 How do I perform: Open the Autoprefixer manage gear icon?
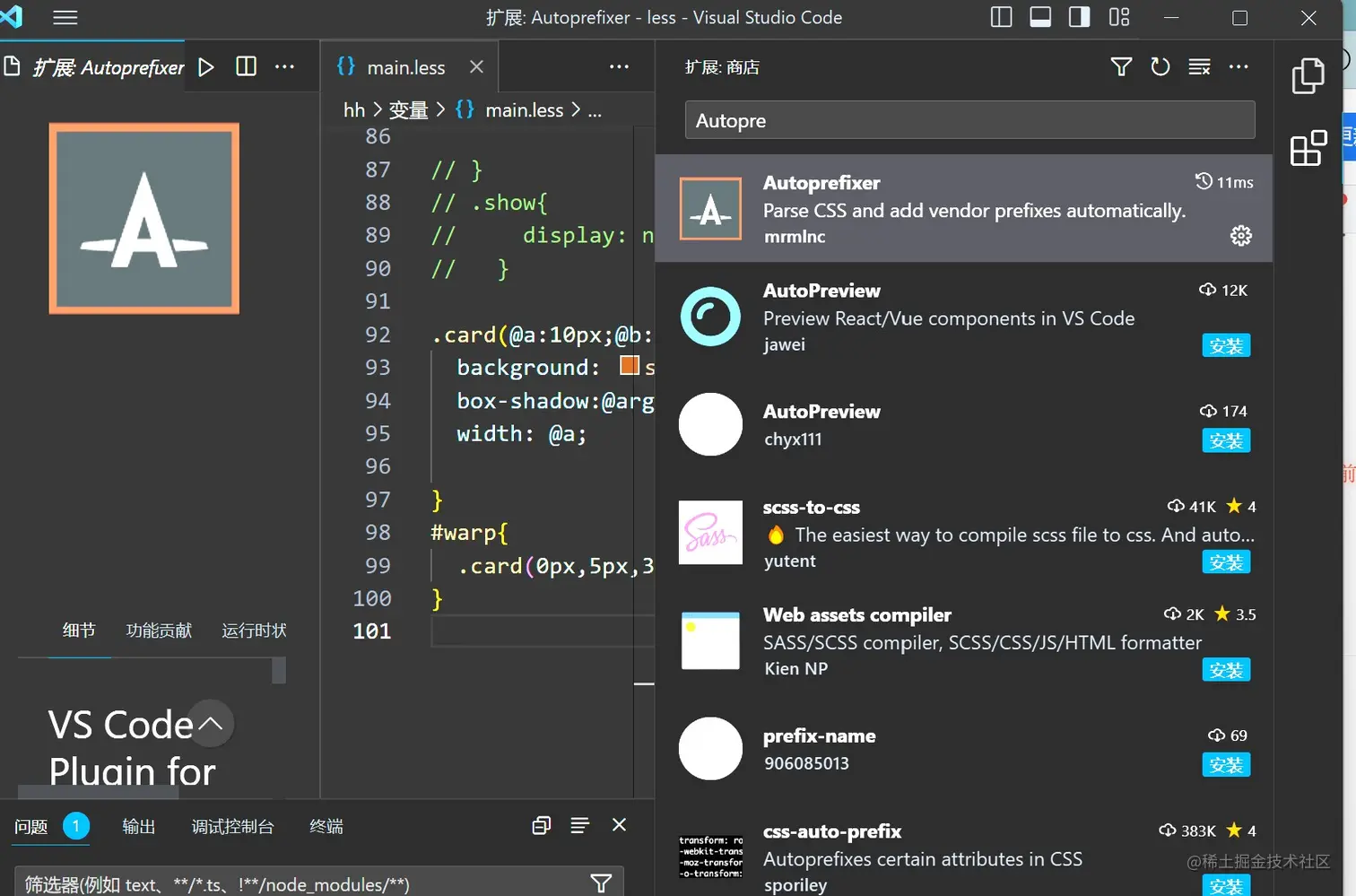pyautogui.click(x=1241, y=236)
